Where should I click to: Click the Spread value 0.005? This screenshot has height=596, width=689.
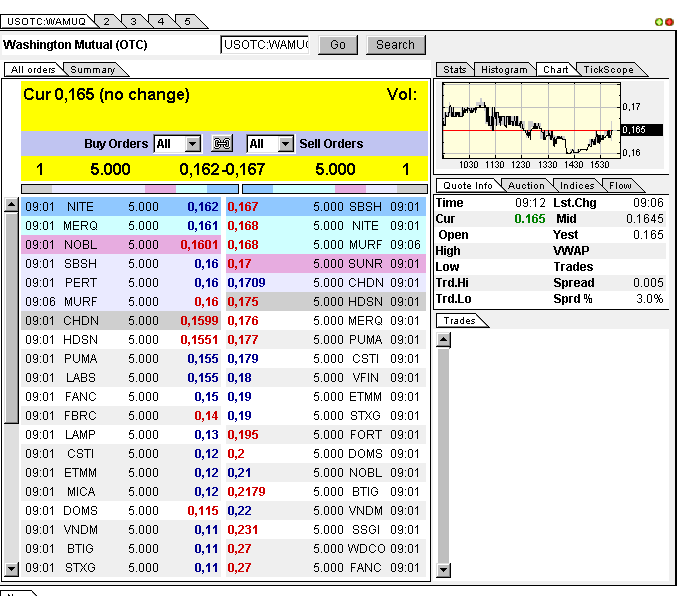(x=648, y=283)
